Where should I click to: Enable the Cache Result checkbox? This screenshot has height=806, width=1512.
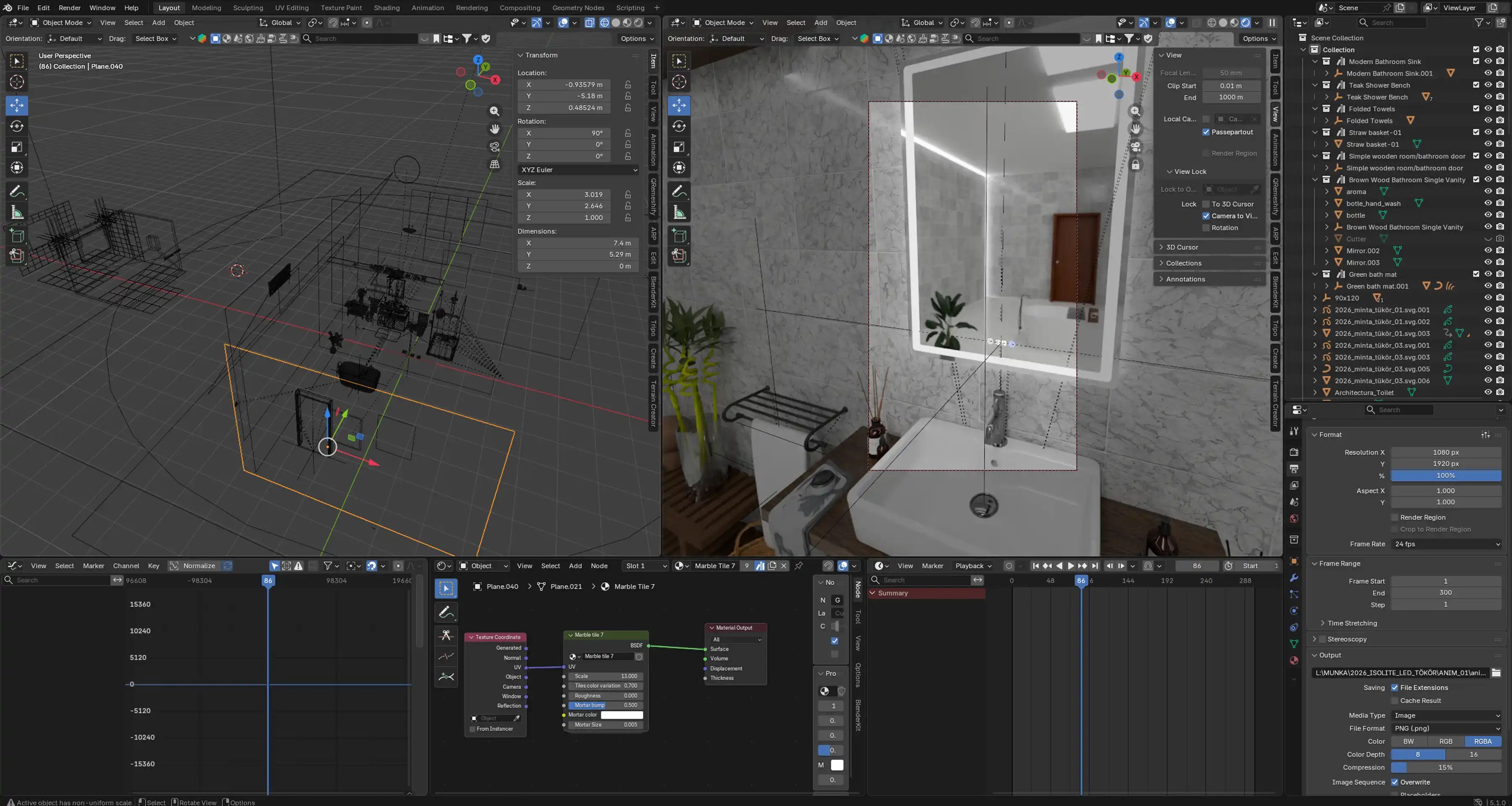tap(1394, 700)
